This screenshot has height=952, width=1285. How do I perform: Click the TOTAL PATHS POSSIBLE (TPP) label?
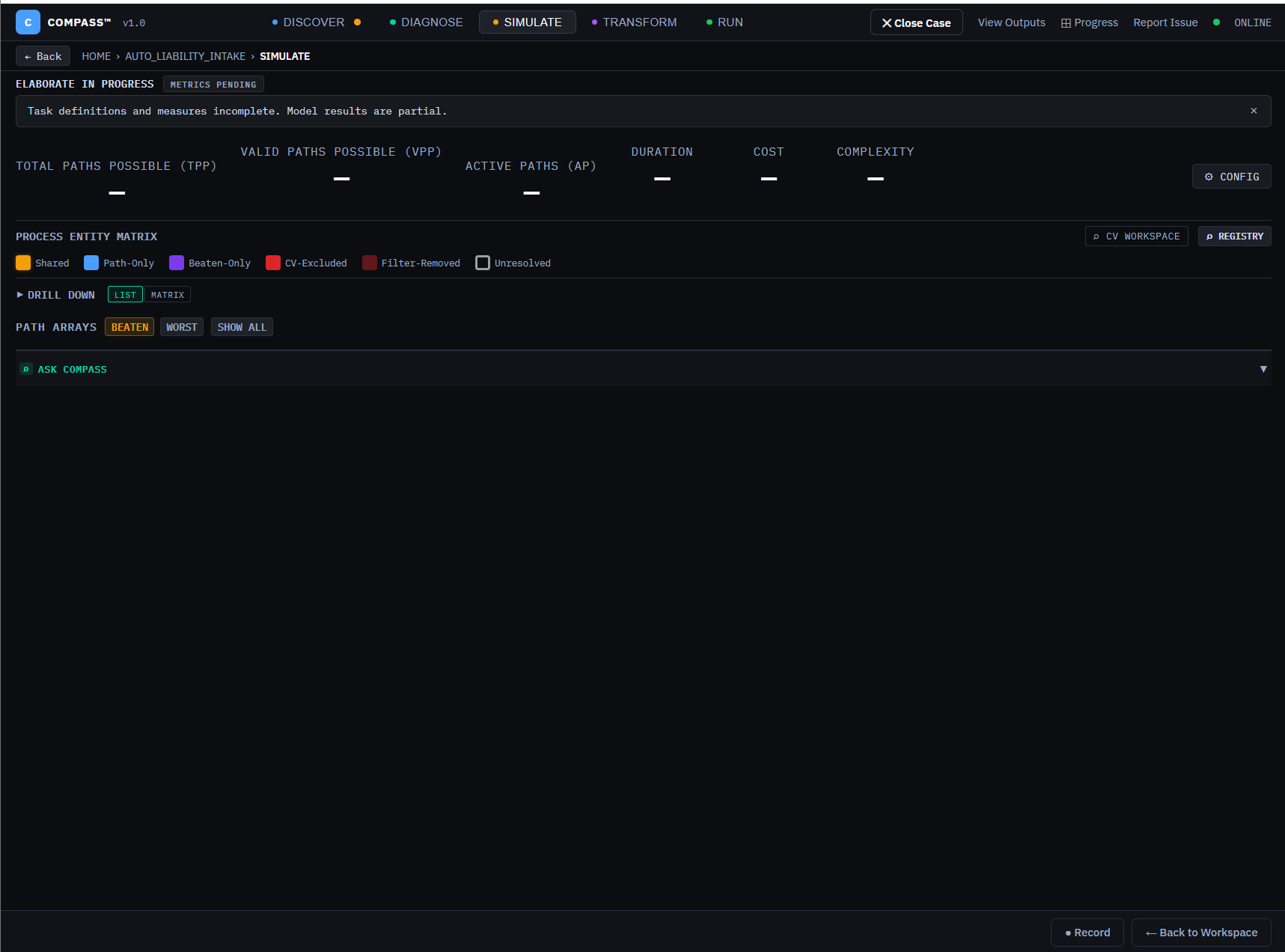coord(116,166)
